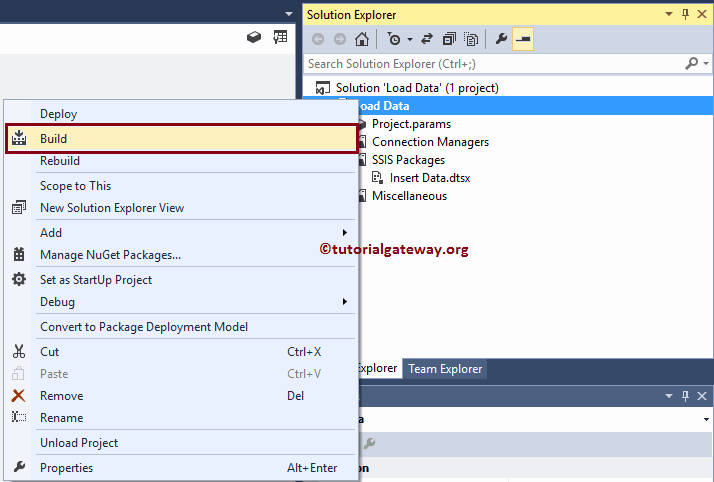The height and width of the screenshot is (482, 714).
Task: Click the Show All Files icon
Action: [471, 39]
